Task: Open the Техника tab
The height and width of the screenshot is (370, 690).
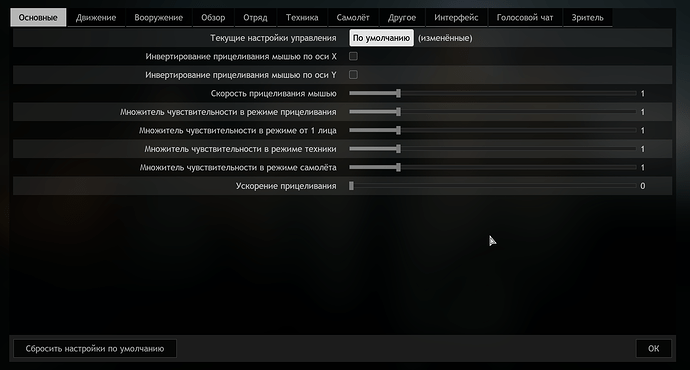Action: tap(302, 18)
